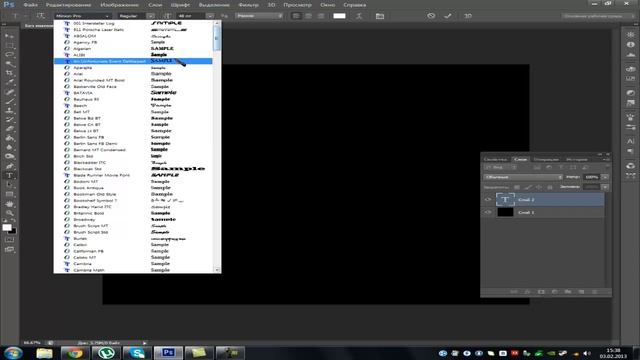Click the Align Text Left icon
Image resolution: width=640 pixels, height=360 pixels.
(x=296, y=16)
